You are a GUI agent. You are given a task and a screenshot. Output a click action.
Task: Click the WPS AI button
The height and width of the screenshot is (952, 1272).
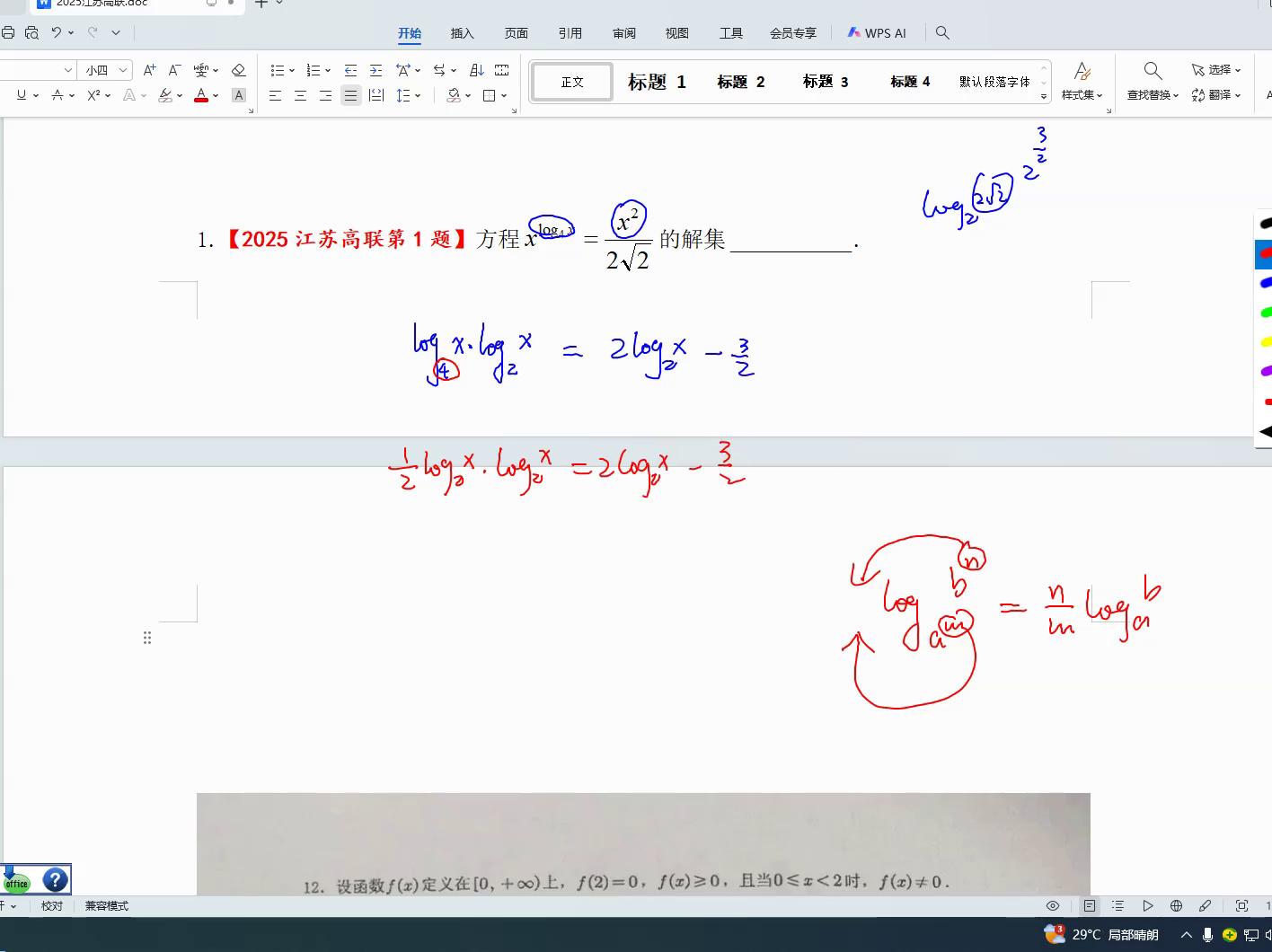[877, 33]
